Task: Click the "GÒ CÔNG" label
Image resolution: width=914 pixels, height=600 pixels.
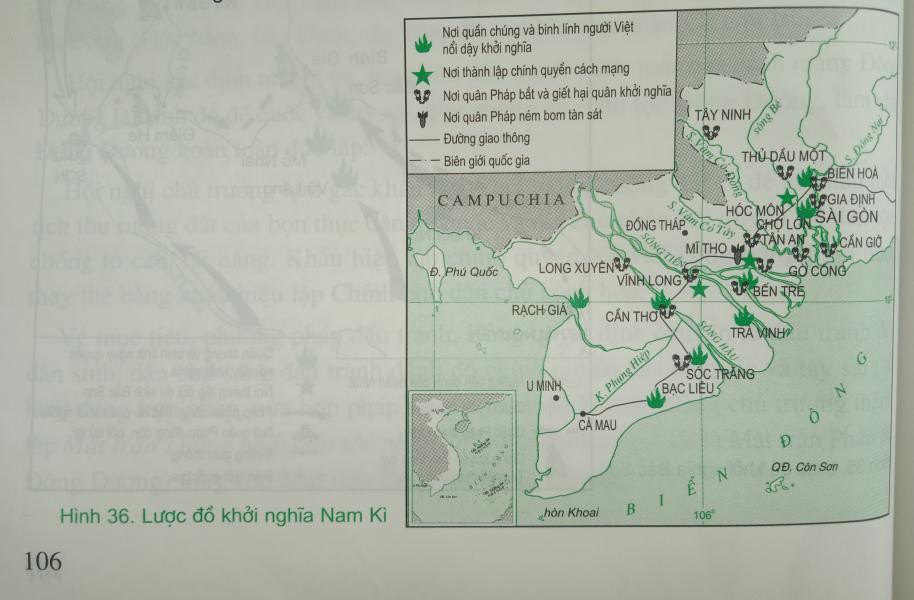Action: pyautogui.click(x=817, y=271)
